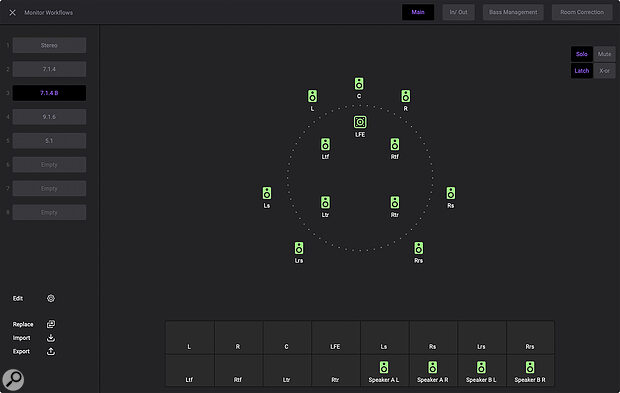Enable Solo mode
Viewport: 620px width, 393px height.
pyautogui.click(x=582, y=54)
